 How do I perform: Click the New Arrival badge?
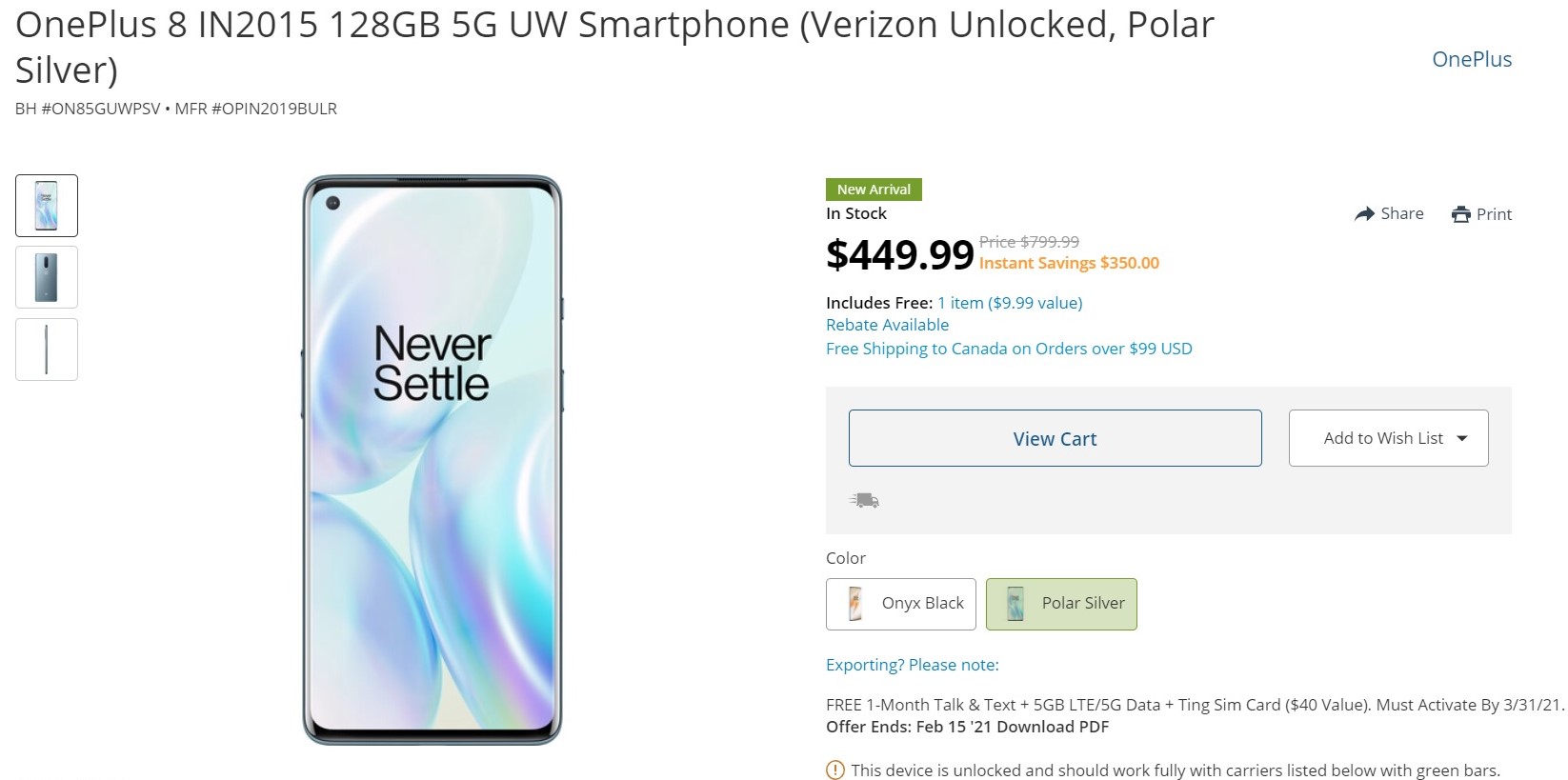click(874, 190)
